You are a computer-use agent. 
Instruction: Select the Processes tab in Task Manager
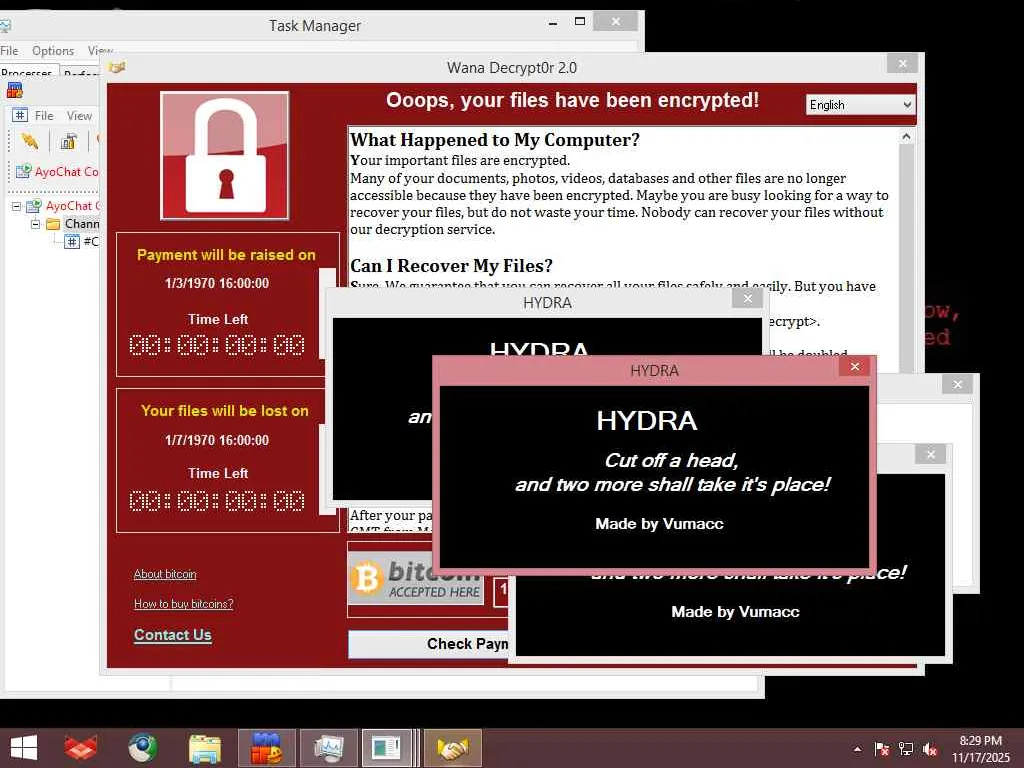(x=27, y=72)
